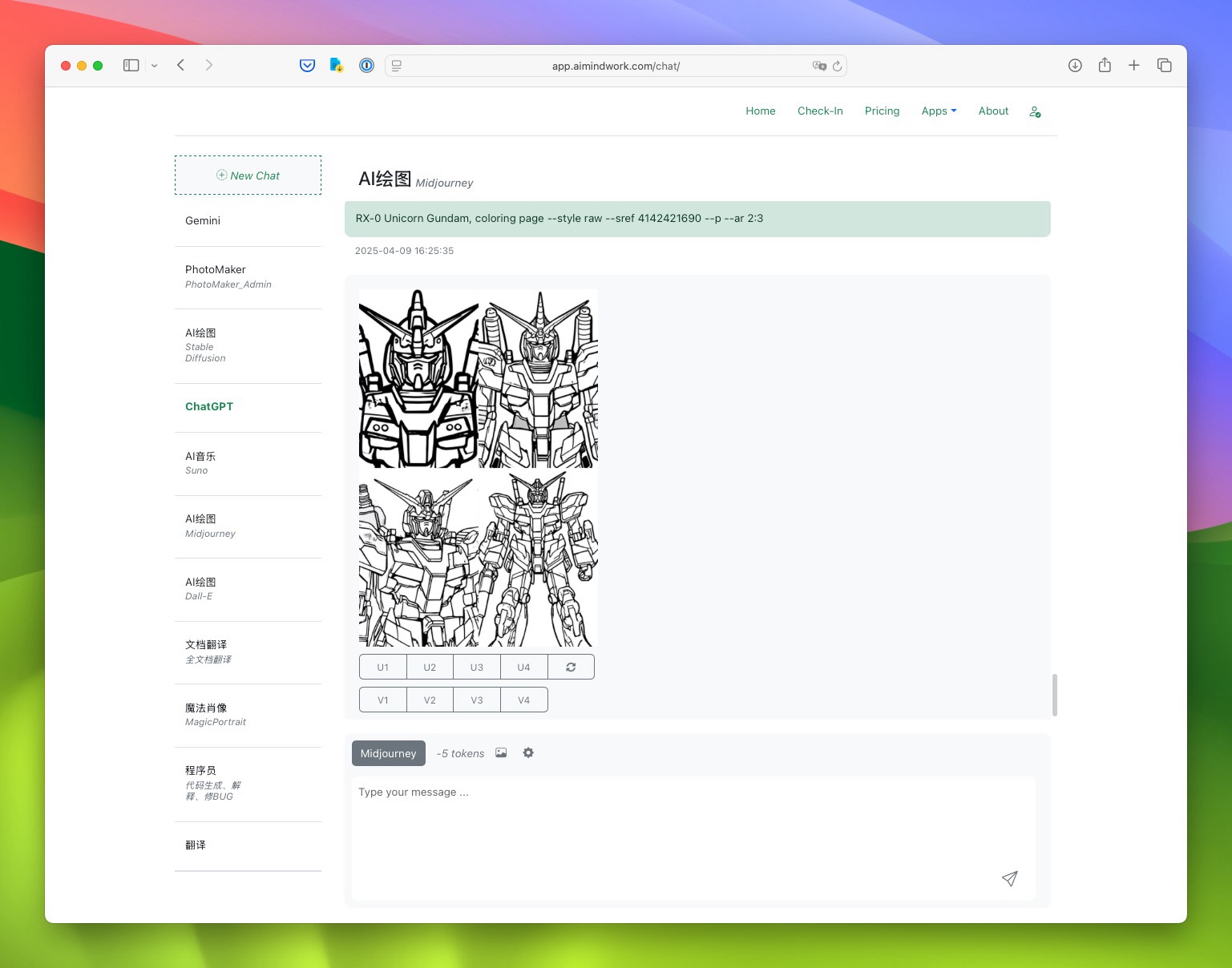Open the 1Password extension icon

coord(366,66)
